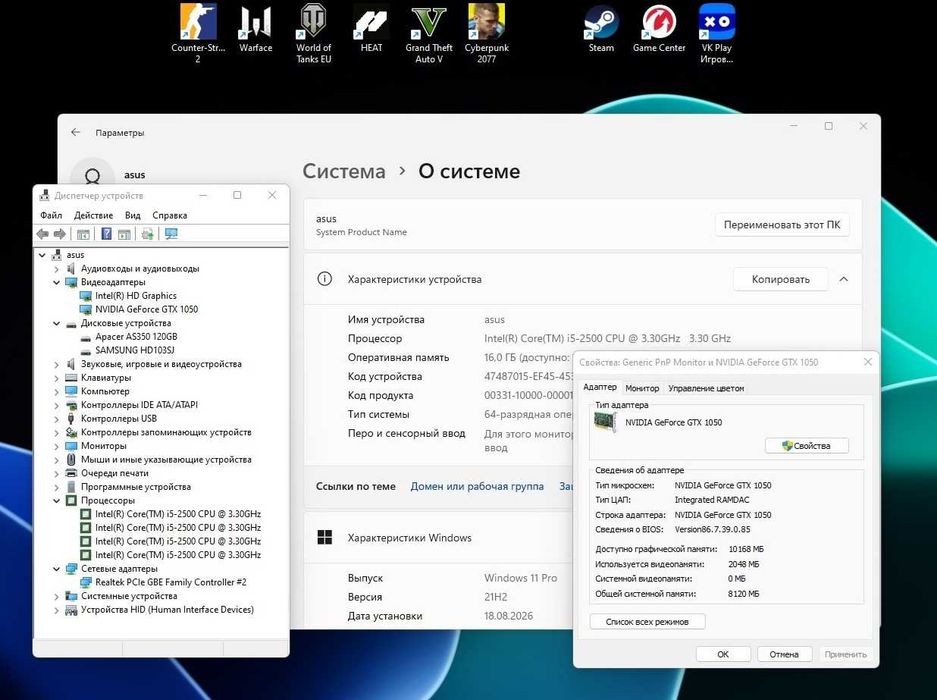Click the printer-style update driver toolbar icon

coord(148,234)
